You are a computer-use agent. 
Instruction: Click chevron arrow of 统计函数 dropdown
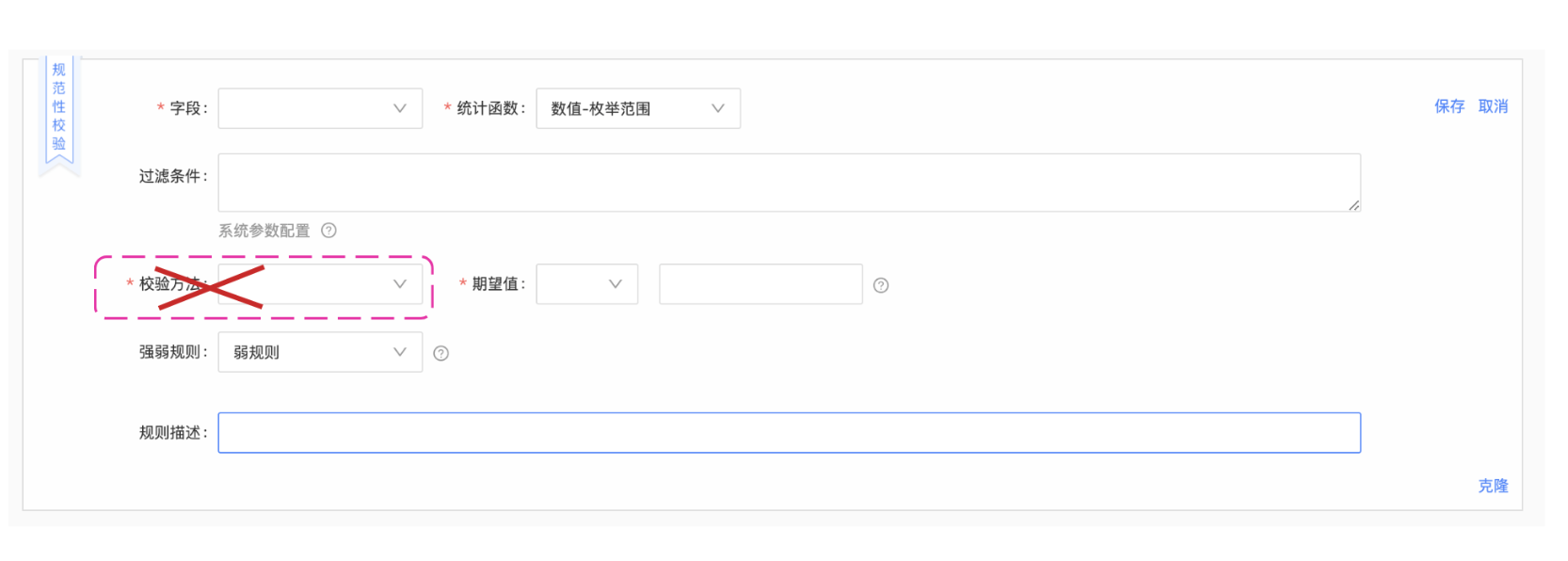pos(718,108)
